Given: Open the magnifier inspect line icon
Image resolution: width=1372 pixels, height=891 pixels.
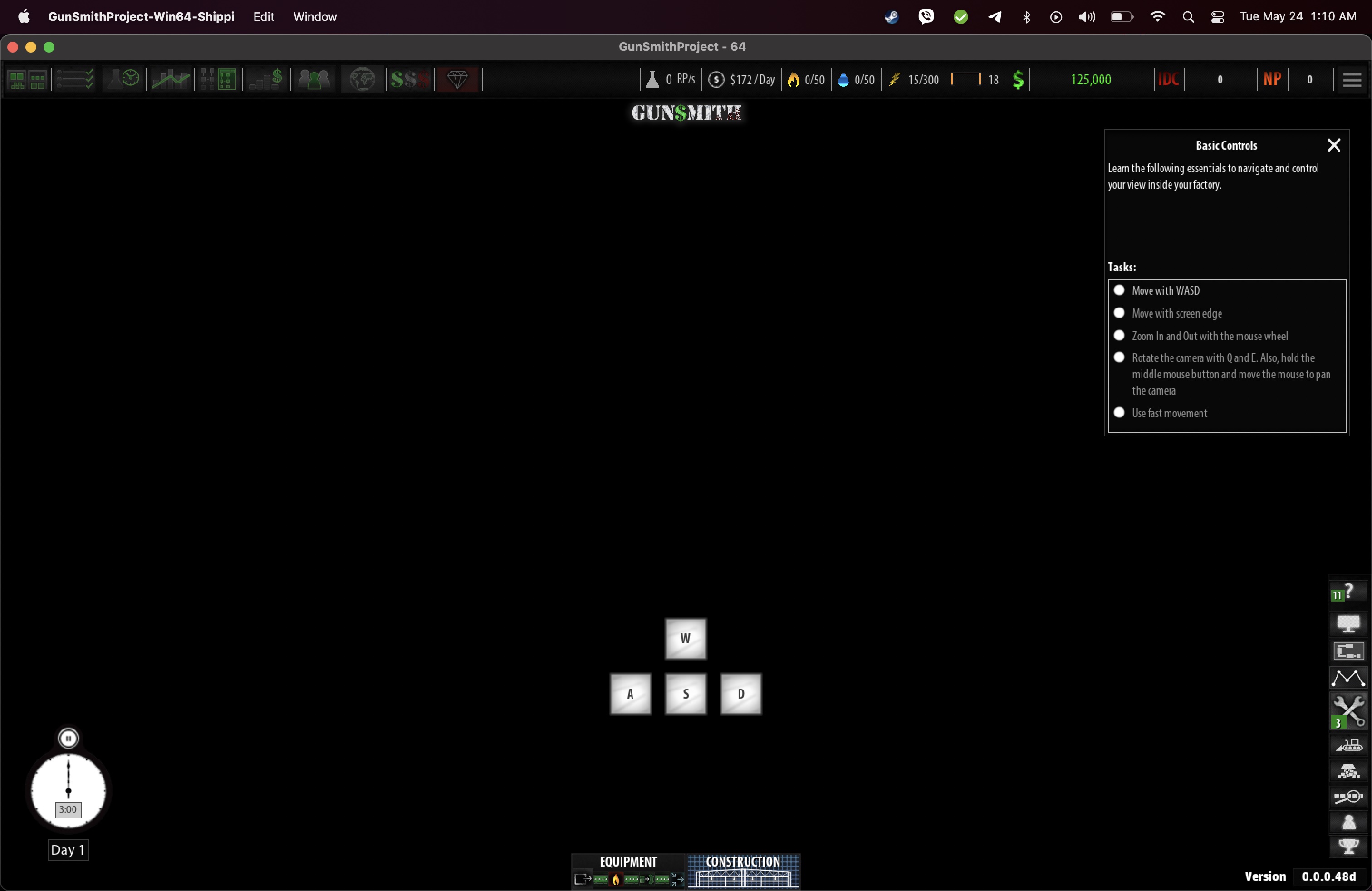Looking at the screenshot, I should (x=1348, y=797).
